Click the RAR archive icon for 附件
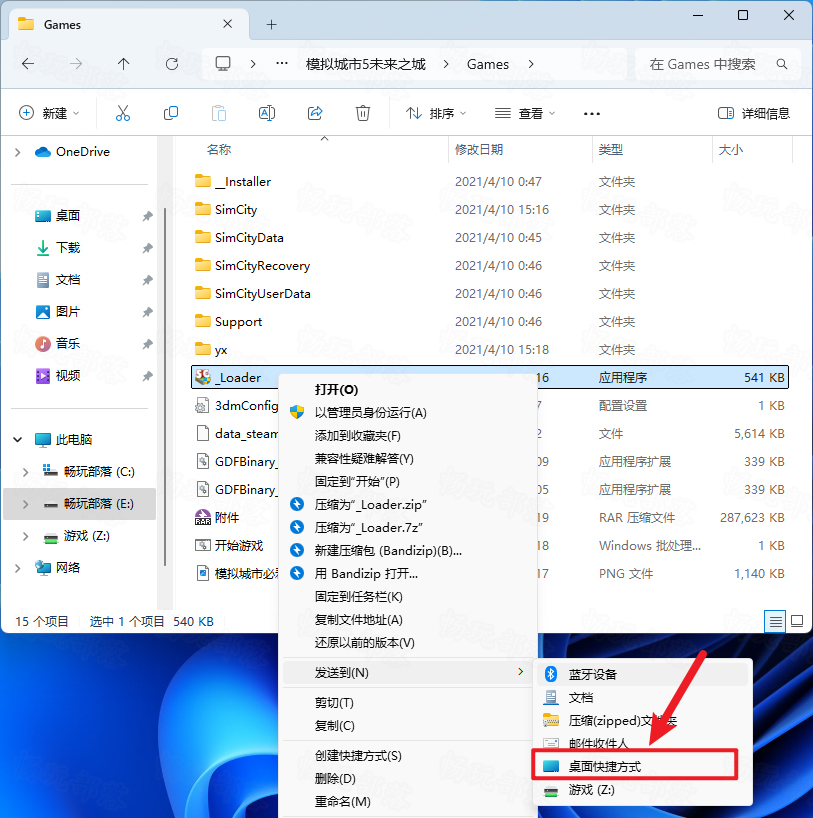This screenshot has width=813, height=818. (202, 517)
